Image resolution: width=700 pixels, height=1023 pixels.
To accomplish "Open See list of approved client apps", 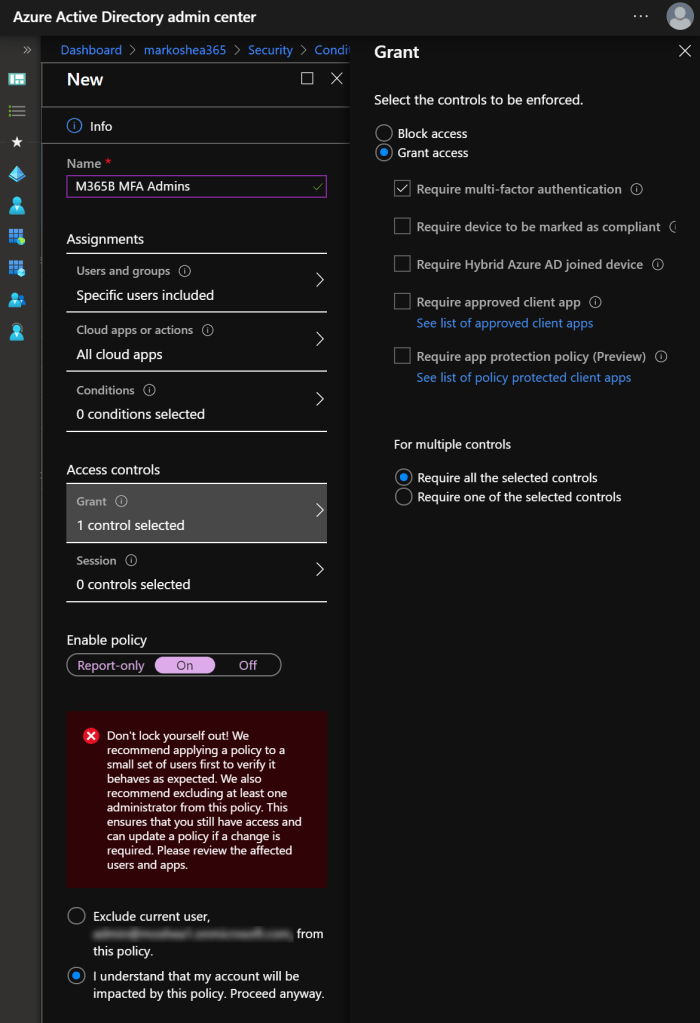I will [504, 323].
